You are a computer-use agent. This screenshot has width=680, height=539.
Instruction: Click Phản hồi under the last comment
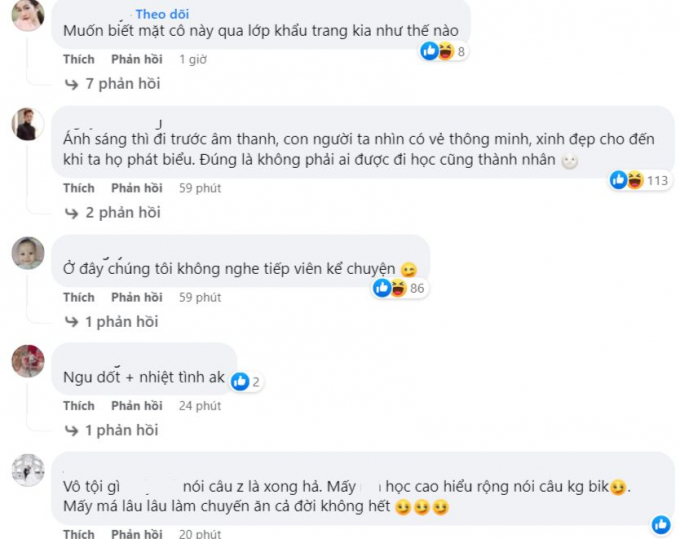point(137,533)
